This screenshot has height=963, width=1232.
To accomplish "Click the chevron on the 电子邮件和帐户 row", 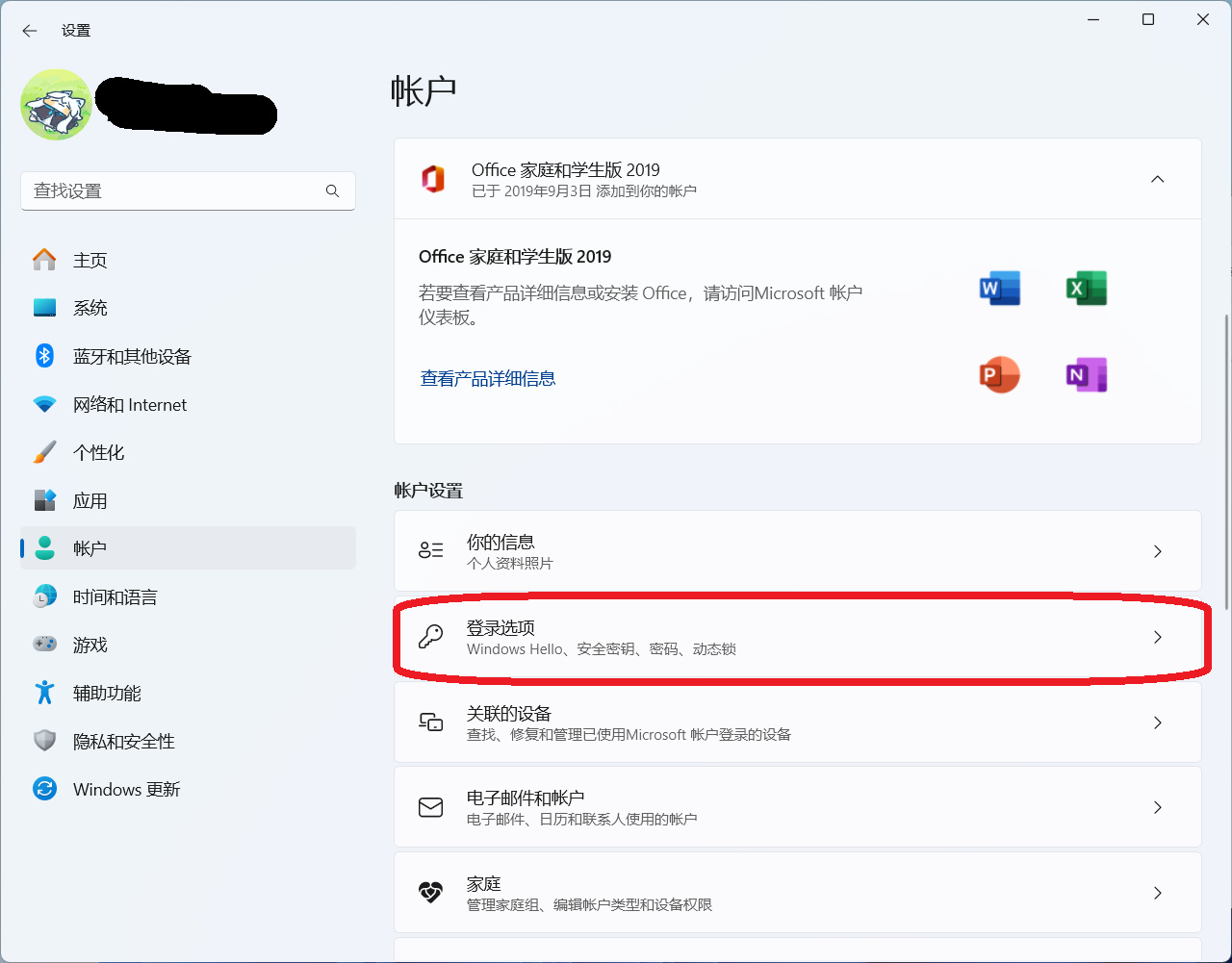I will (x=1158, y=807).
